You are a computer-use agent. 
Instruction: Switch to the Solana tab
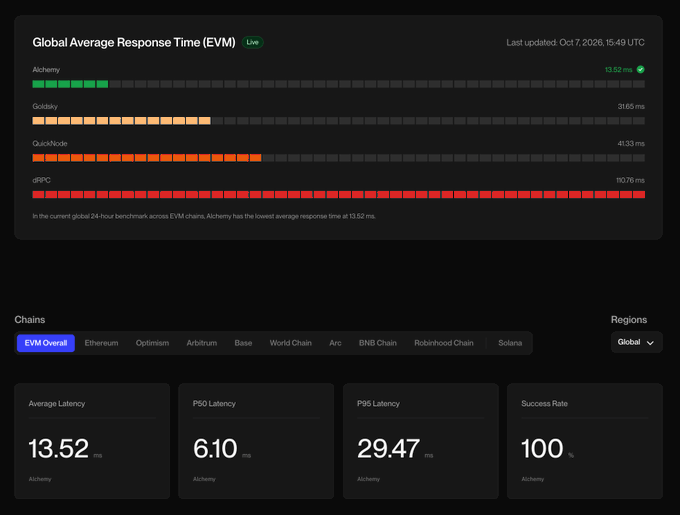click(510, 343)
